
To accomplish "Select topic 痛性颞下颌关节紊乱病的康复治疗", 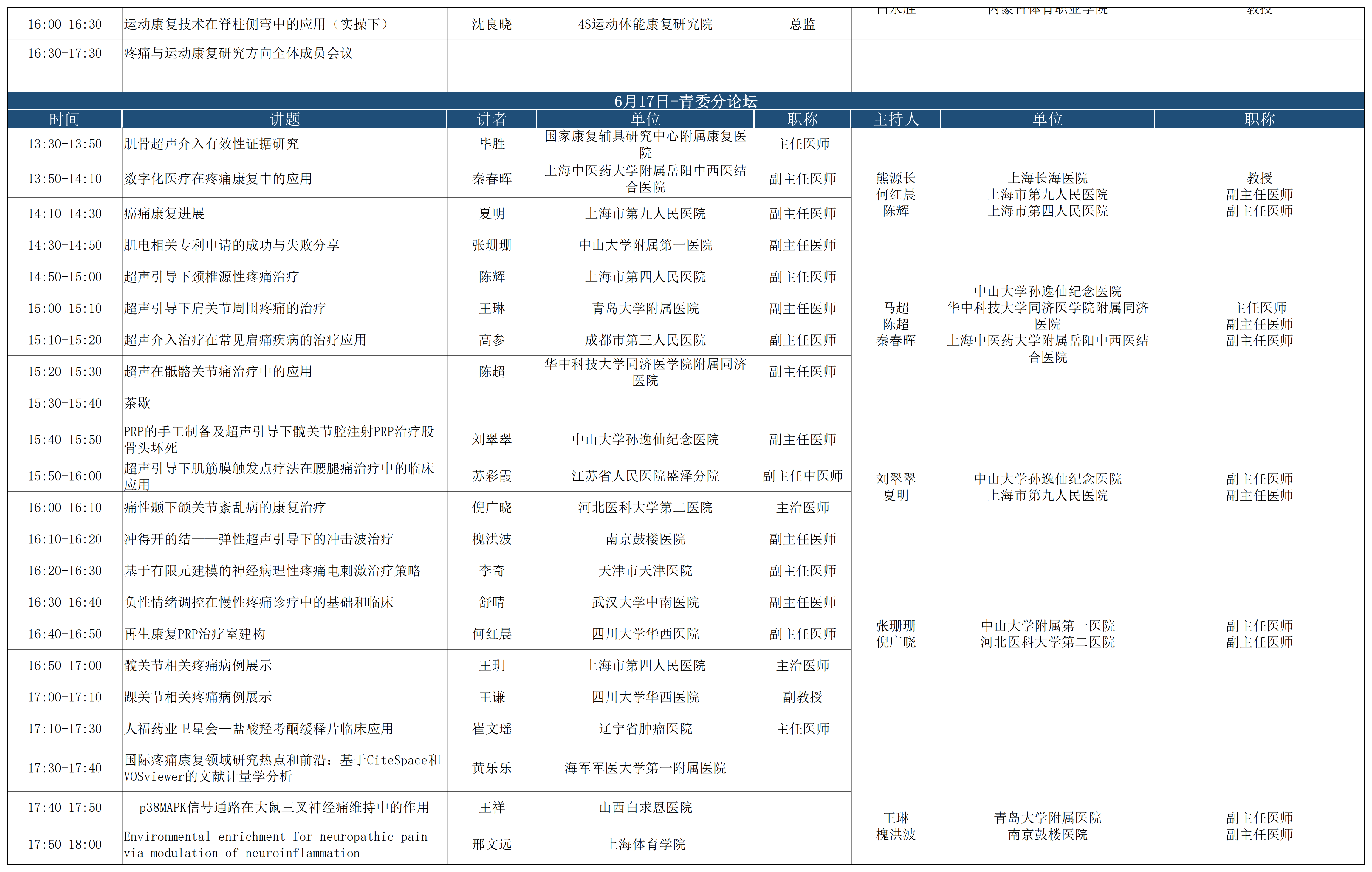I will [225, 507].
